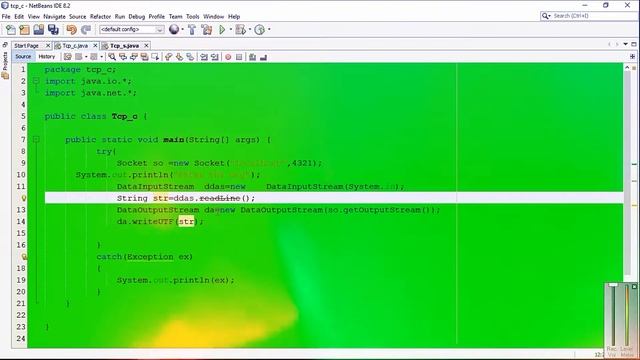The width and height of the screenshot is (640, 360).
Task: Click the Last Edit icon
Action: (x=68, y=57)
